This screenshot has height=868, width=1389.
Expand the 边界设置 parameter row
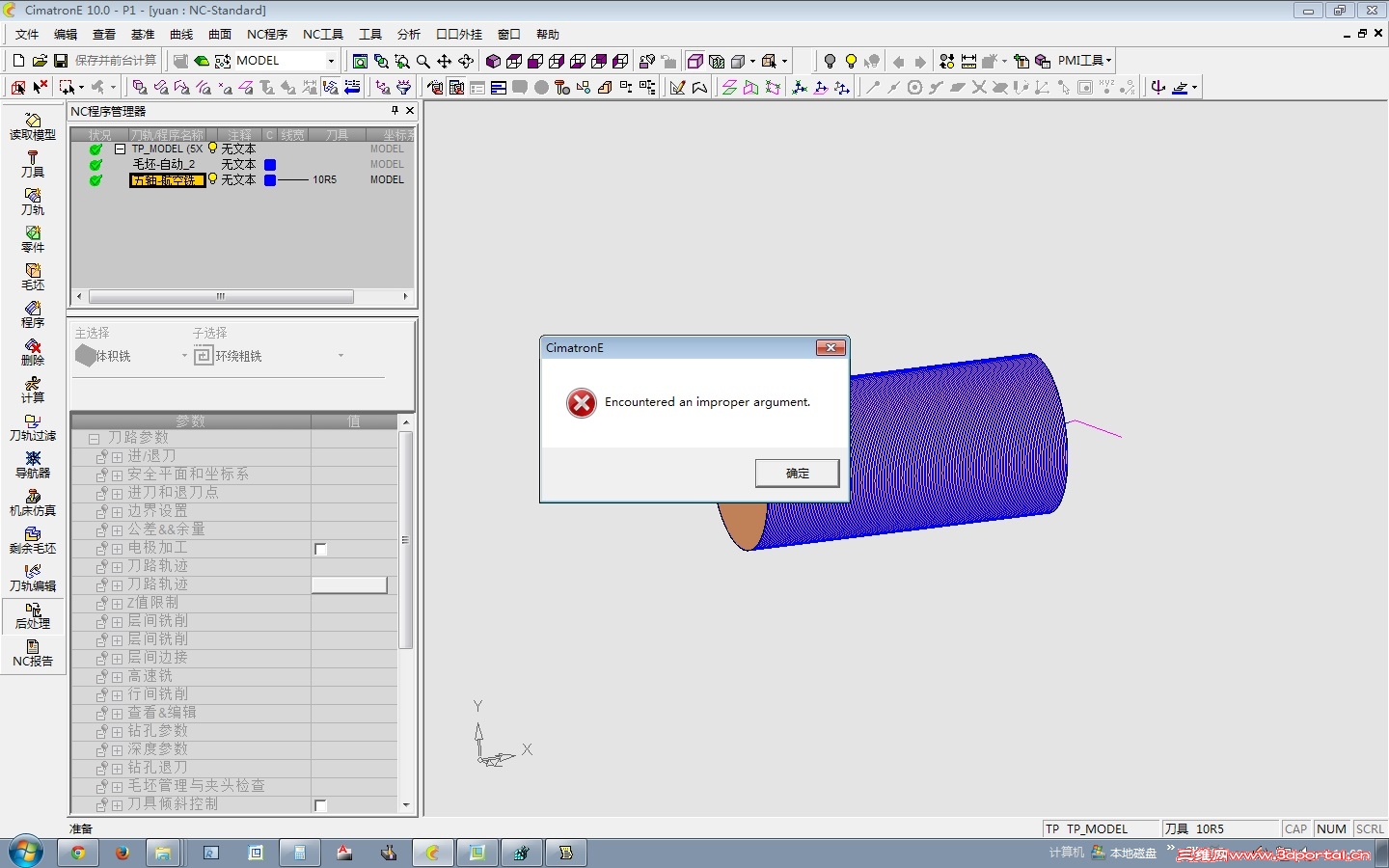[117, 512]
